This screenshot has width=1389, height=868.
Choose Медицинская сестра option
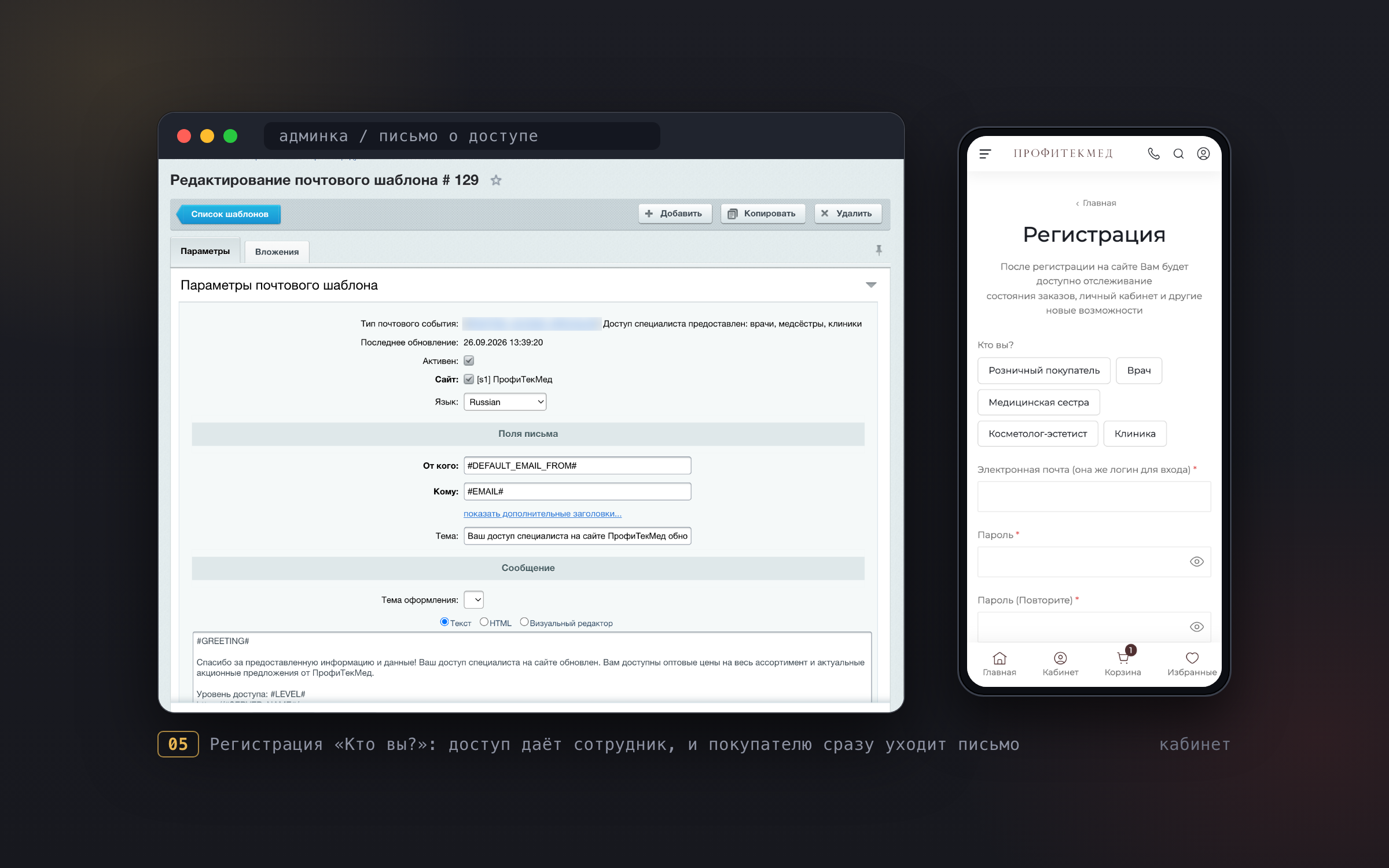(1038, 402)
